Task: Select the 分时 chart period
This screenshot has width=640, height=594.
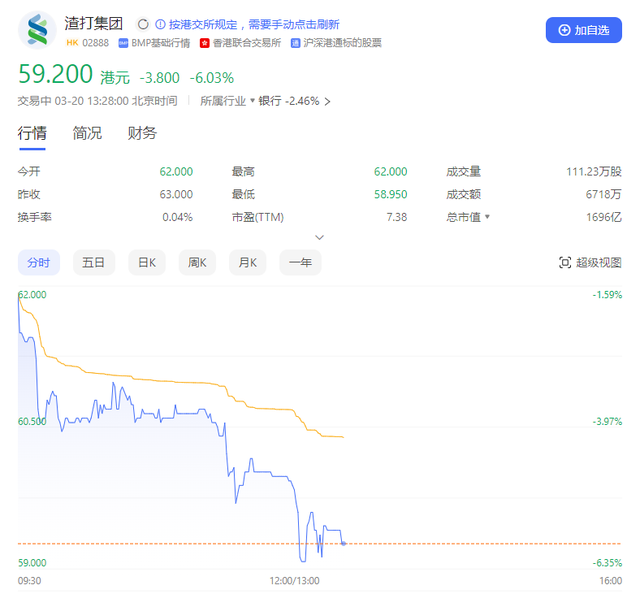Action: tap(39, 263)
